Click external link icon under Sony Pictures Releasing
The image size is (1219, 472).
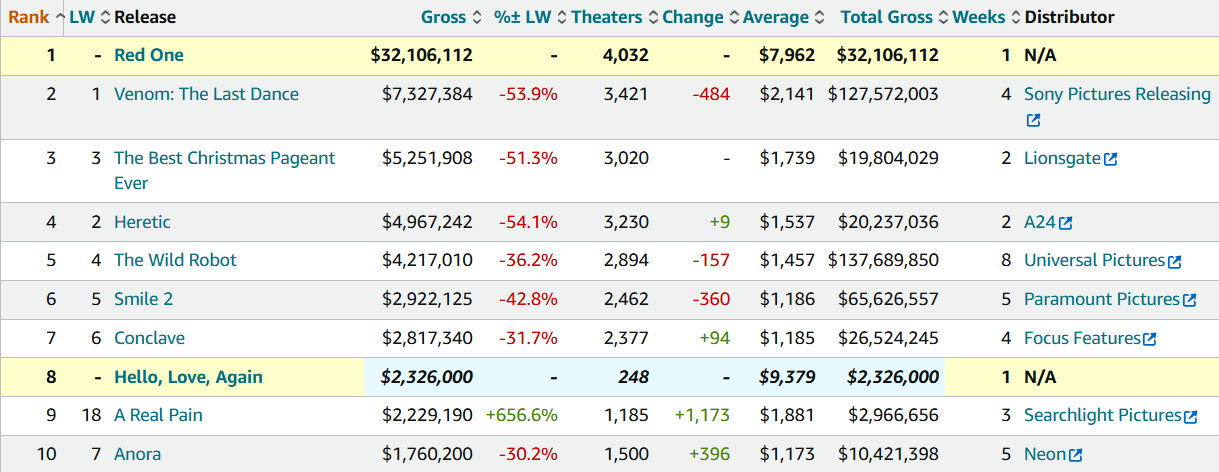(x=1033, y=120)
